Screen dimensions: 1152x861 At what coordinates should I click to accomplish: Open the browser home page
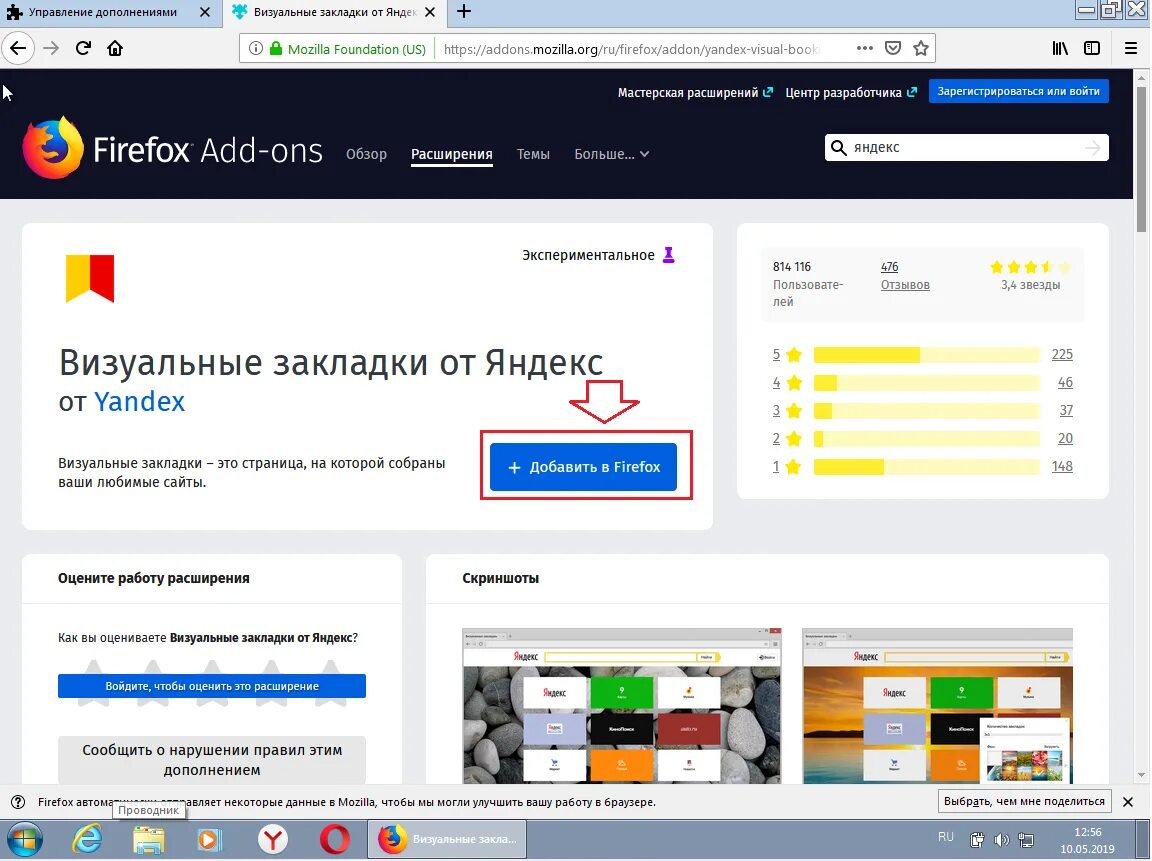(115, 48)
